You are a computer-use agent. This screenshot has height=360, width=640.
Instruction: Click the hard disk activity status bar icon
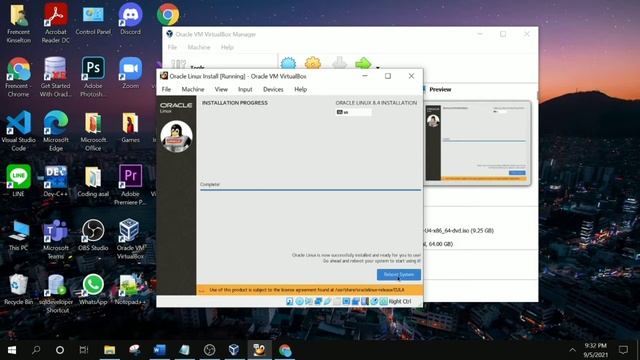tap(289, 301)
